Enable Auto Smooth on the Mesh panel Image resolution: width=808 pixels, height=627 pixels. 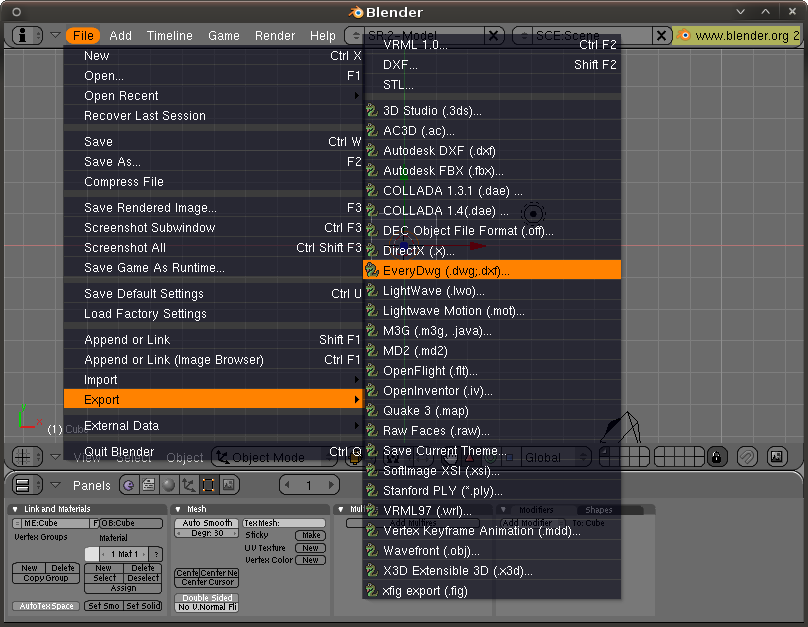click(208, 523)
